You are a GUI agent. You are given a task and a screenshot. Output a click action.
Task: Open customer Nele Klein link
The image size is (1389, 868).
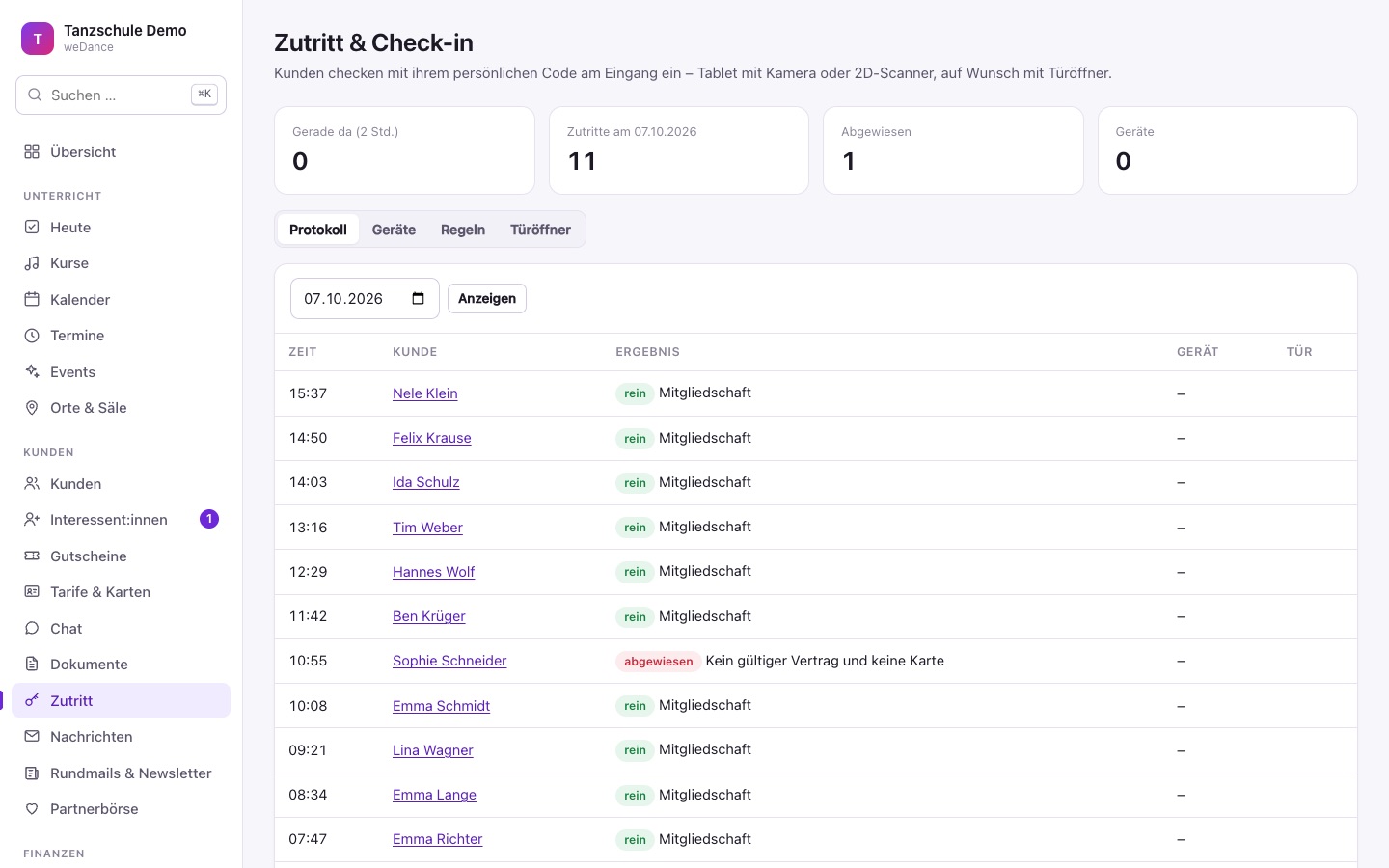coord(425,393)
